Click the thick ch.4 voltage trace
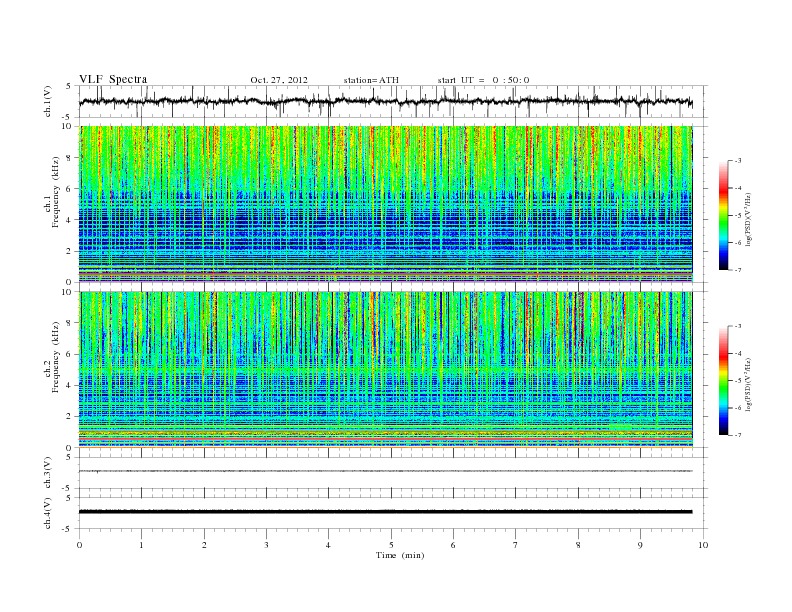Image resolution: width=792 pixels, height=612 pixels. coord(385,512)
